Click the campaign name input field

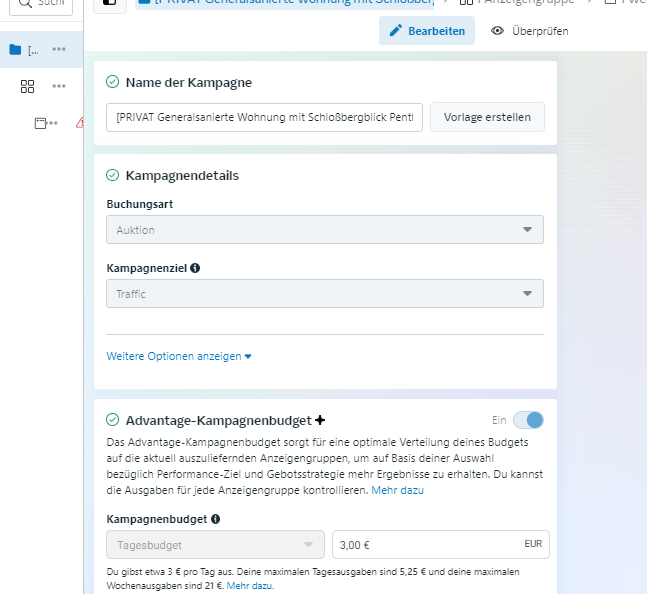264,118
